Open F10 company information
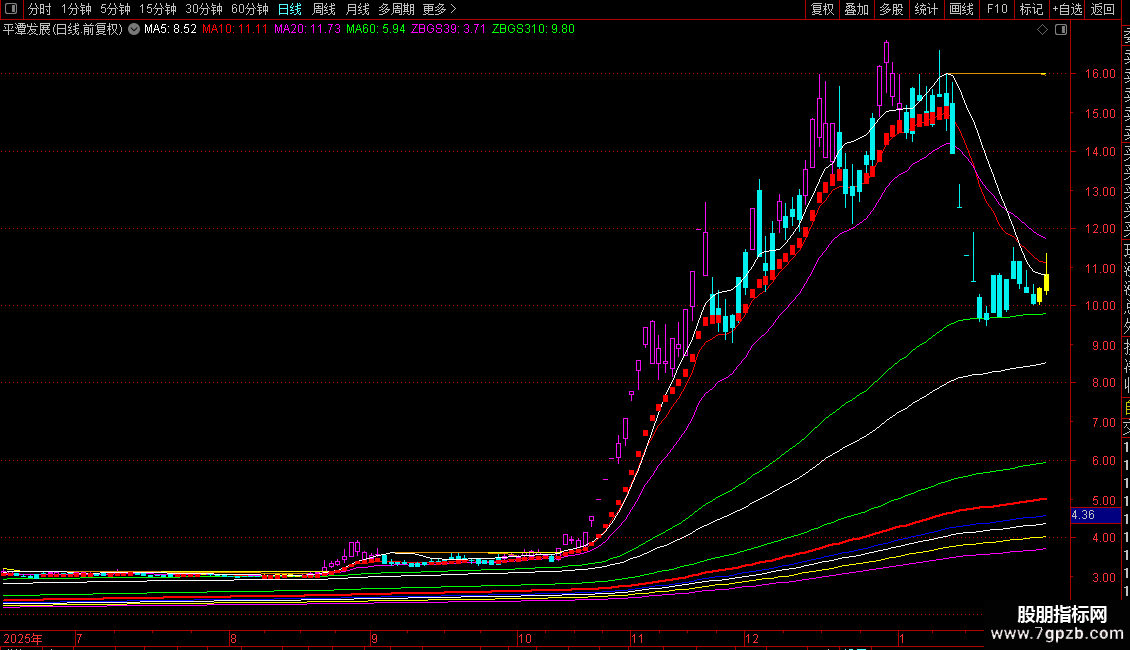1130x650 pixels. pyautogui.click(x=997, y=10)
